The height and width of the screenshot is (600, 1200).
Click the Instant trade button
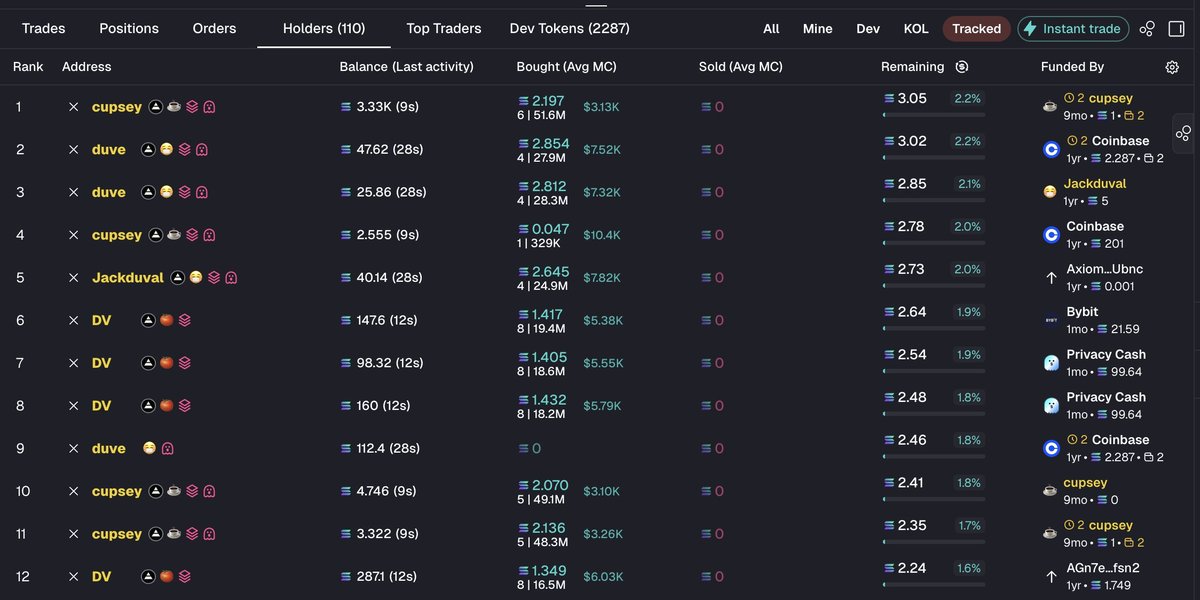[x=1073, y=29]
